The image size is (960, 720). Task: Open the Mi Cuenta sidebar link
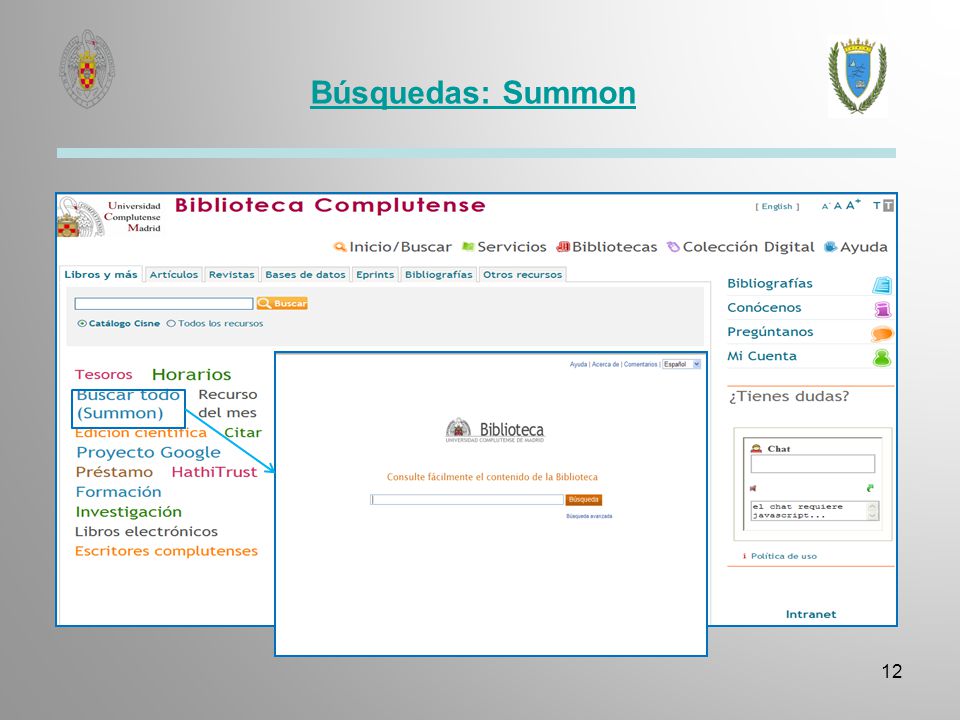point(762,356)
